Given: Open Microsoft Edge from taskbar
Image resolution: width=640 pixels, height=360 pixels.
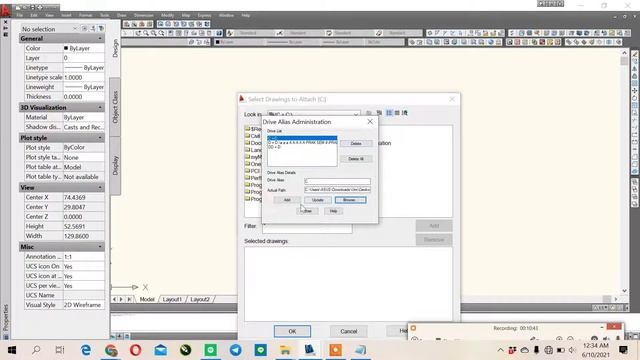Looking at the screenshot, I should [86, 350].
